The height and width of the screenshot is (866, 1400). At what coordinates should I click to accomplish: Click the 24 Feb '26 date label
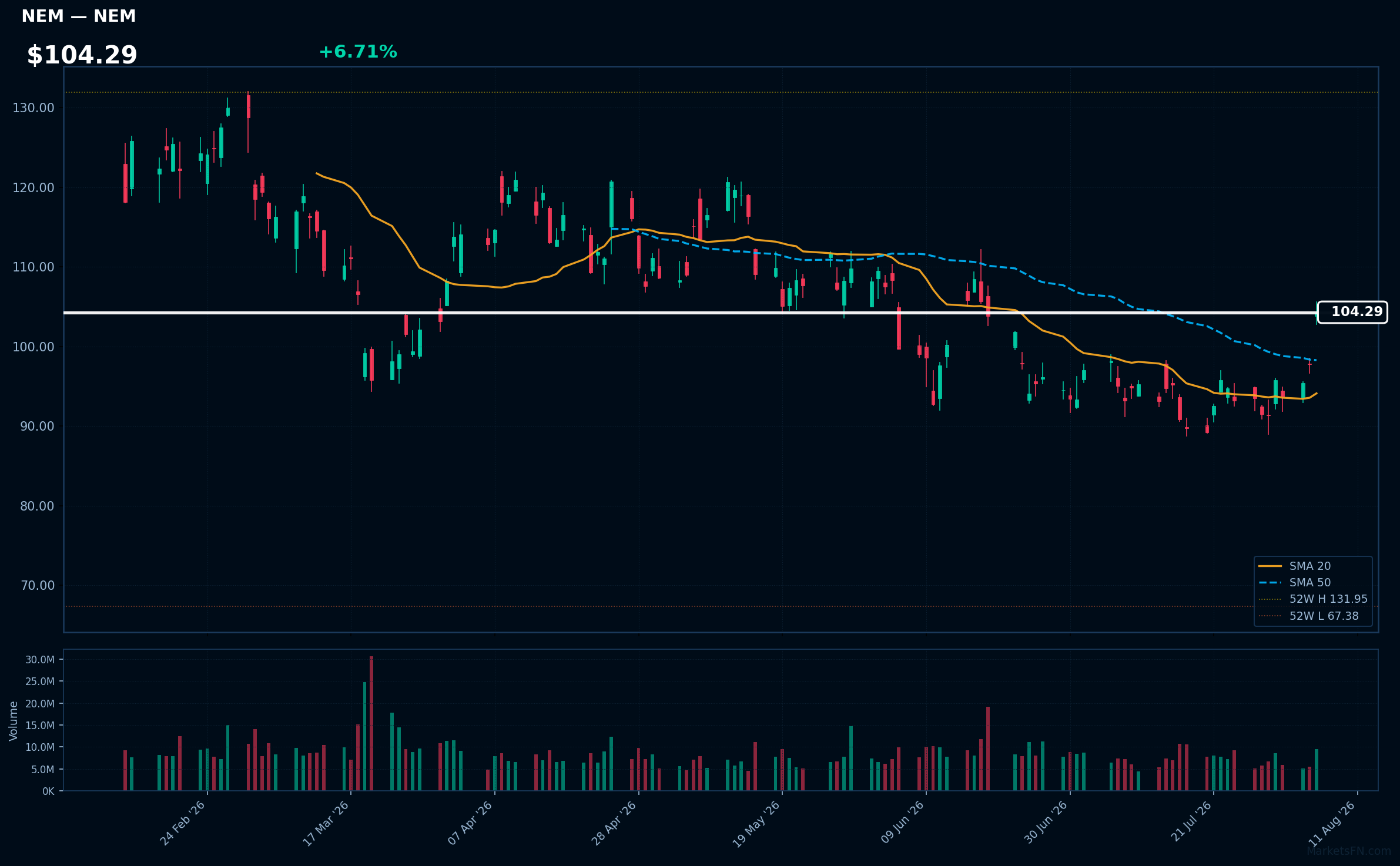183,823
